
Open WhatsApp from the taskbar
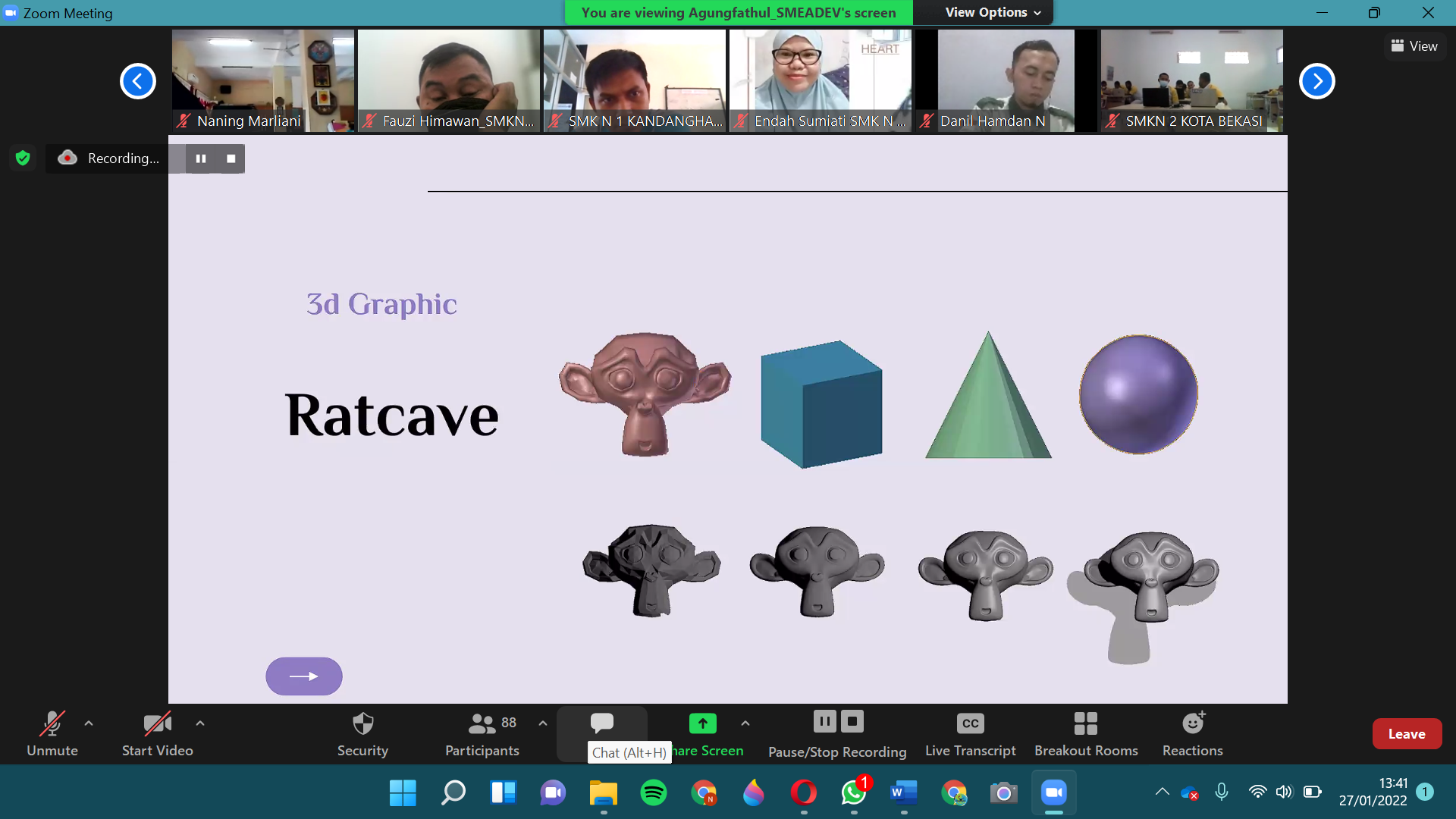pos(853,793)
